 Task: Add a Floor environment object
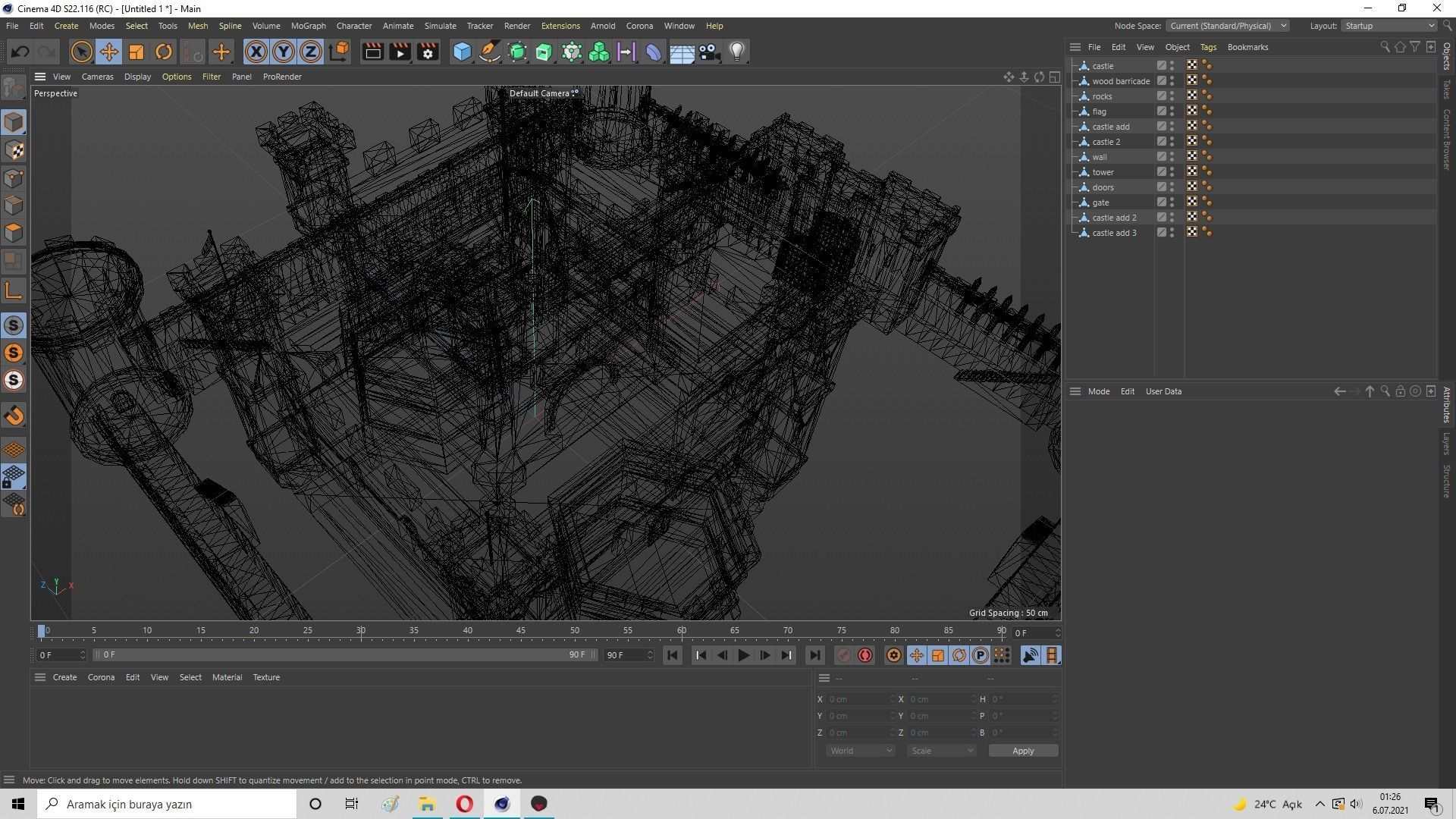point(682,52)
